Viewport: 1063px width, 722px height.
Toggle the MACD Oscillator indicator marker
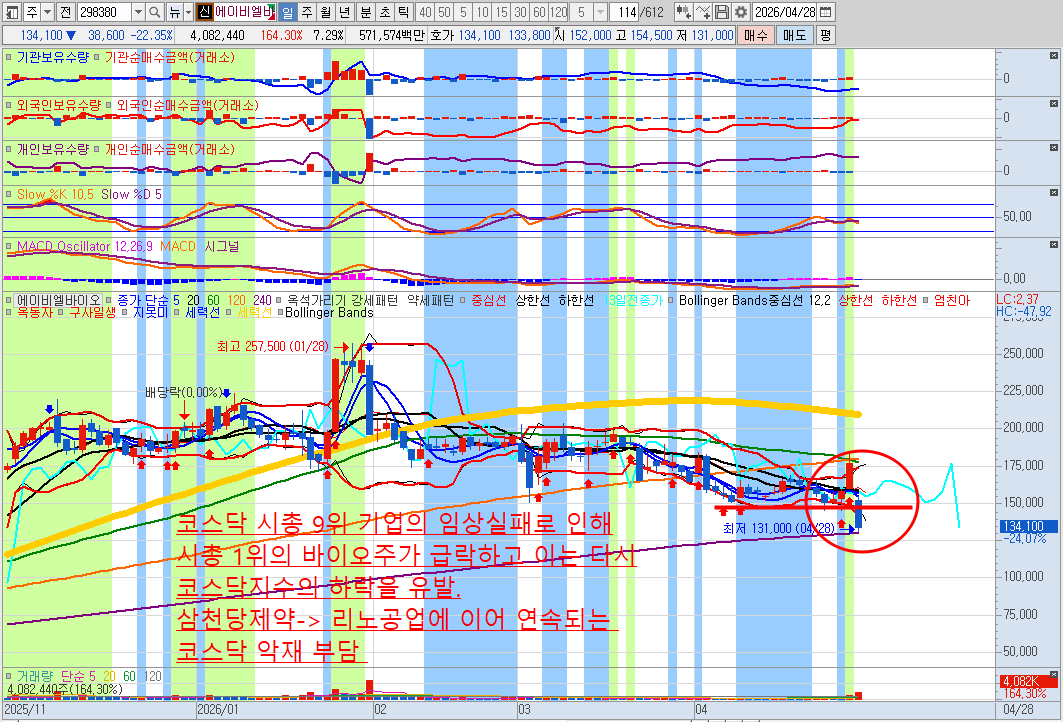point(10,245)
